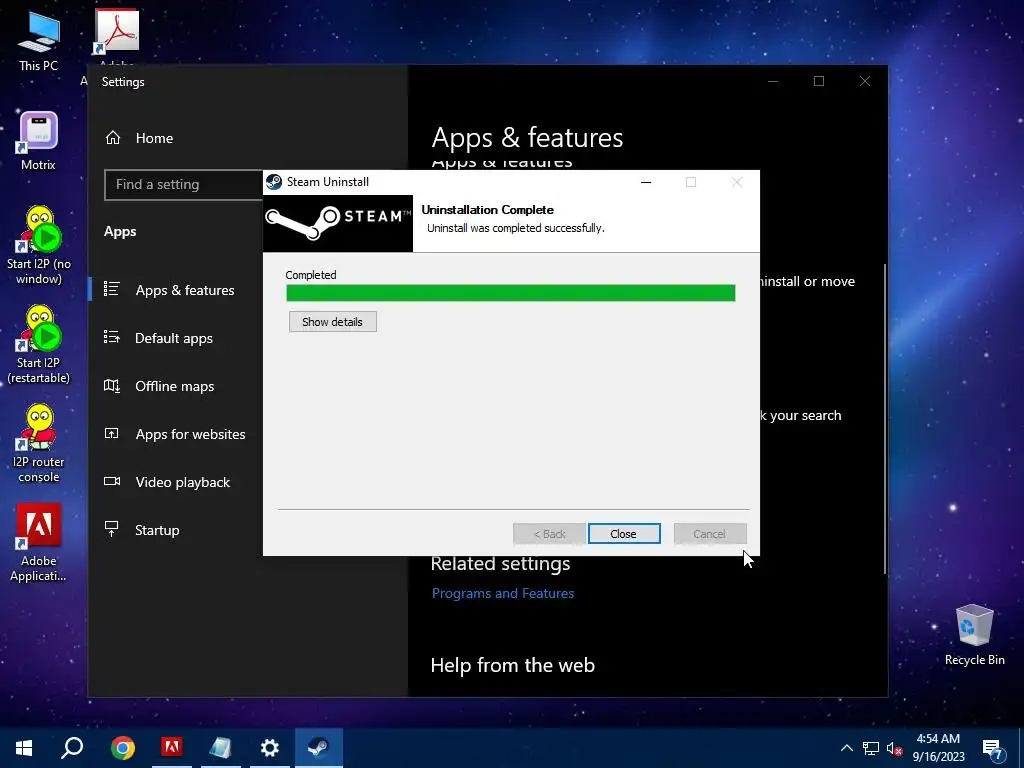Launch Google Chrome from taskbar
The width and height of the screenshot is (1024, 768).
tap(123, 747)
